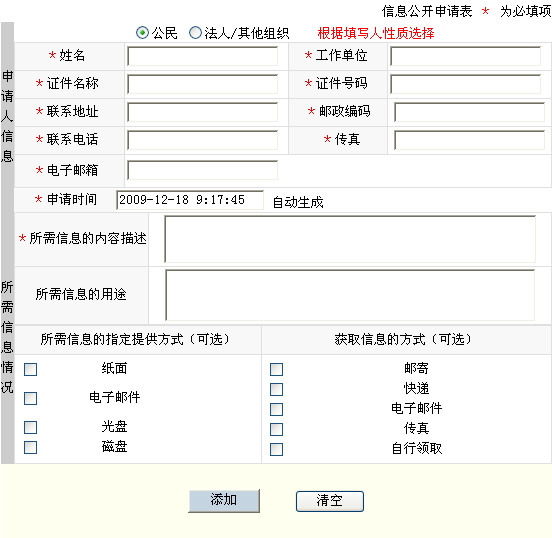552x538 pixels.
Task: Click the 所需信息的内容描述 text area
Action: 350,239
